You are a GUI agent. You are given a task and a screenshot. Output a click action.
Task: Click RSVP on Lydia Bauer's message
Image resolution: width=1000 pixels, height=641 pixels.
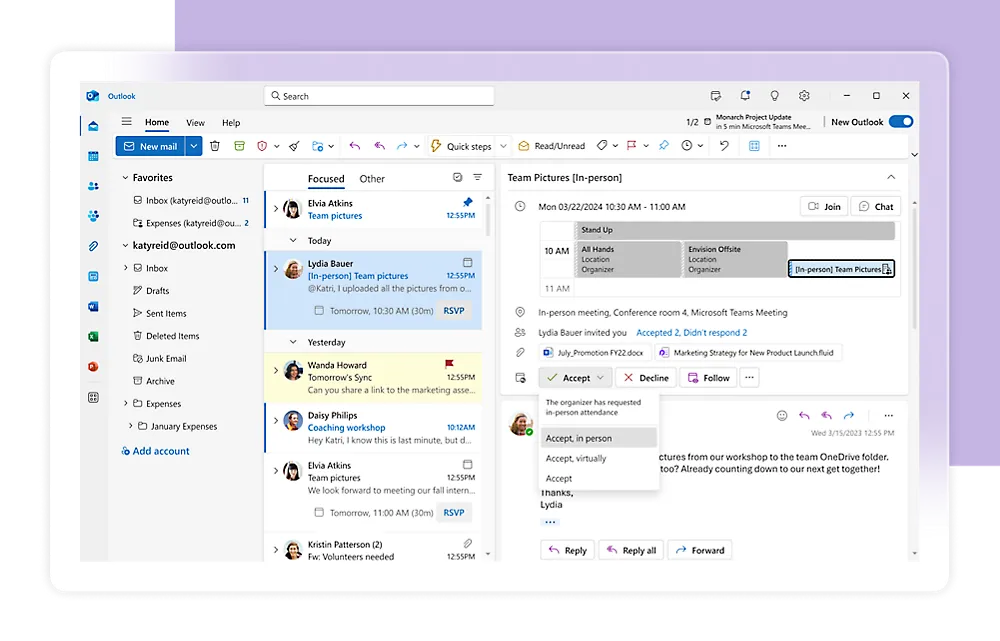pyautogui.click(x=454, y=311)
